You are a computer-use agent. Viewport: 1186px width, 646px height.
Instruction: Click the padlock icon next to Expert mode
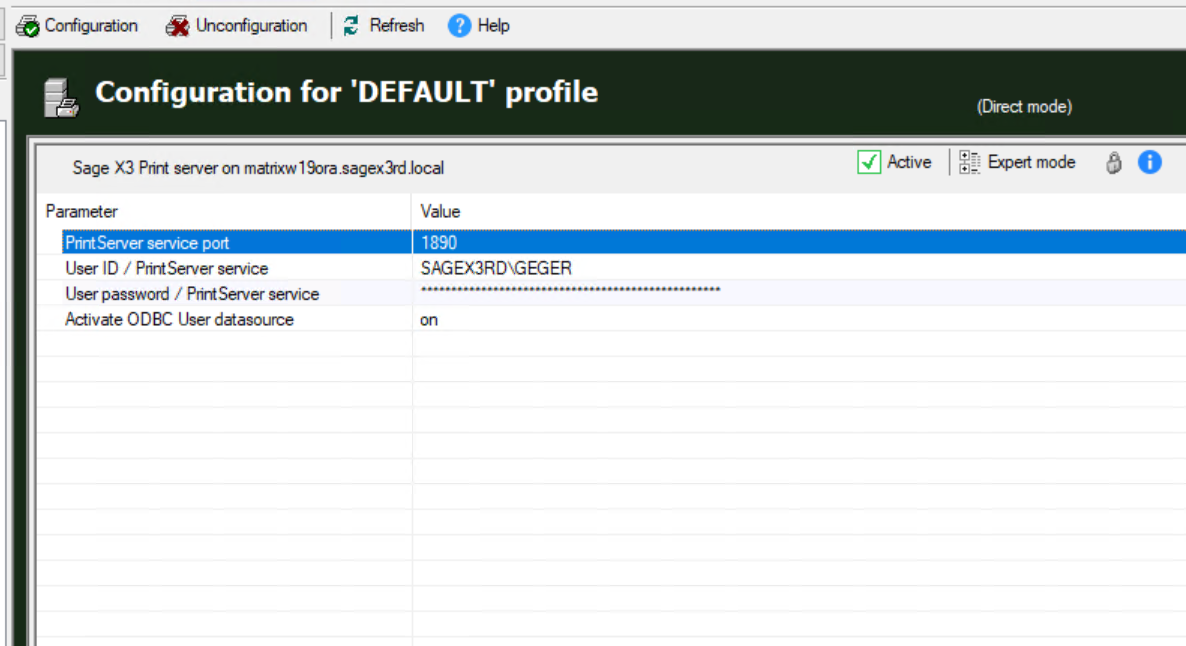click(x=1113, y=163)
